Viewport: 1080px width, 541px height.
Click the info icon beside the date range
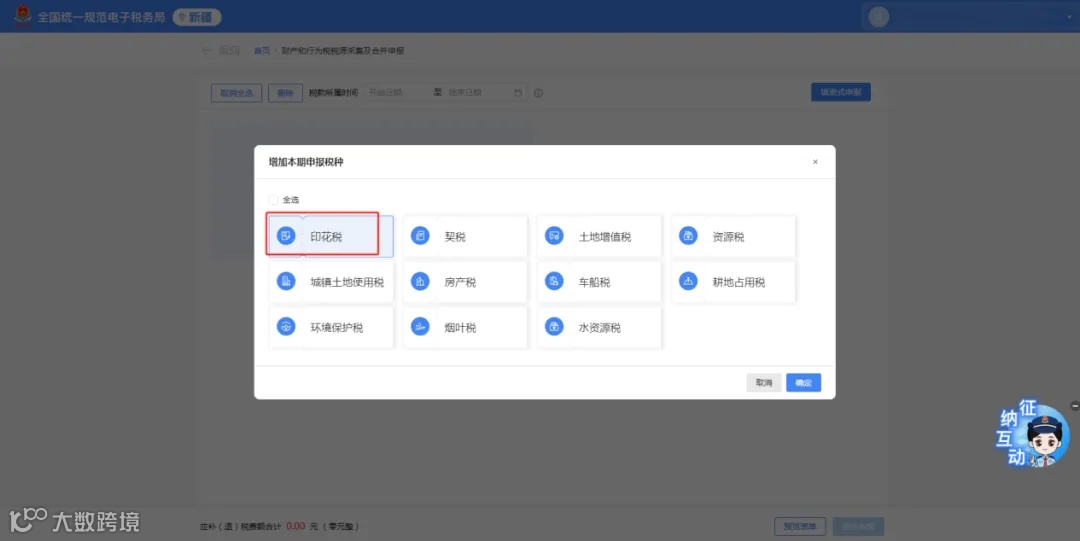[539, 93]
